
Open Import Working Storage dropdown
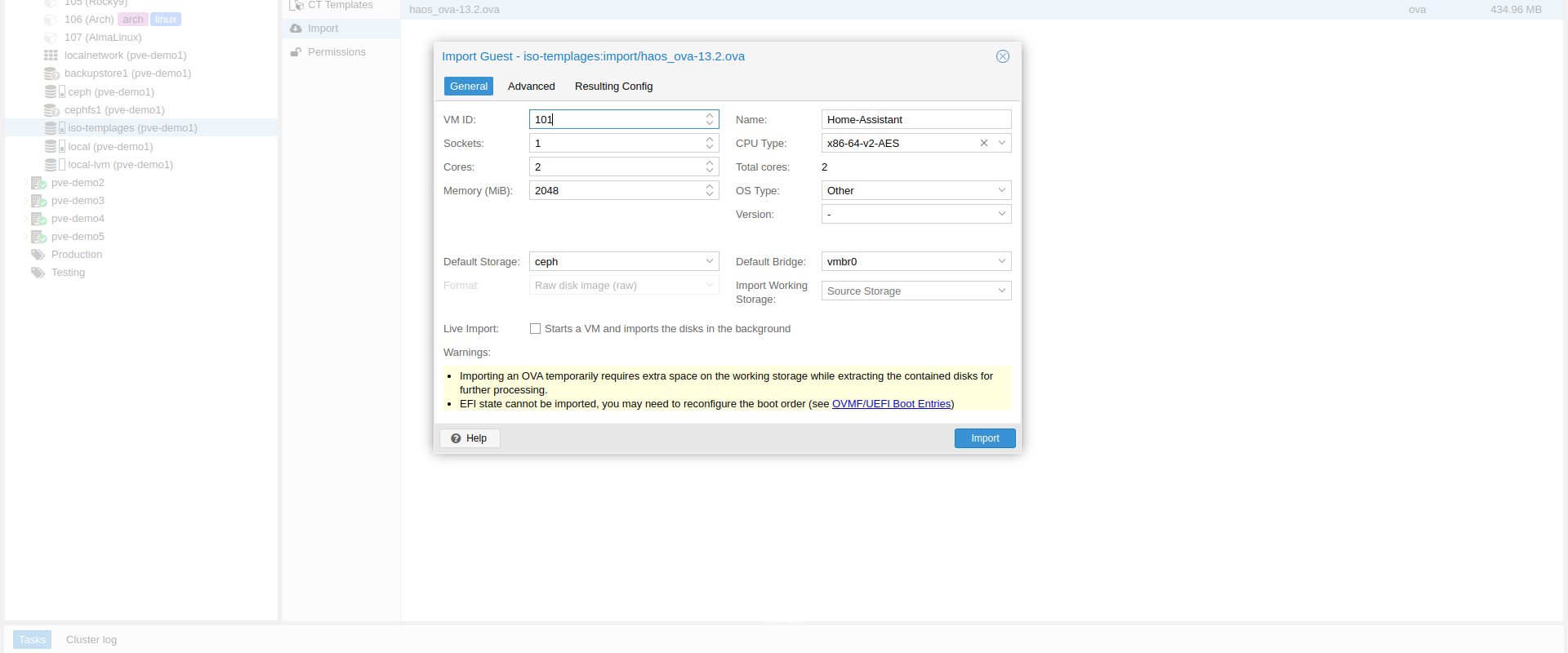1002,291
